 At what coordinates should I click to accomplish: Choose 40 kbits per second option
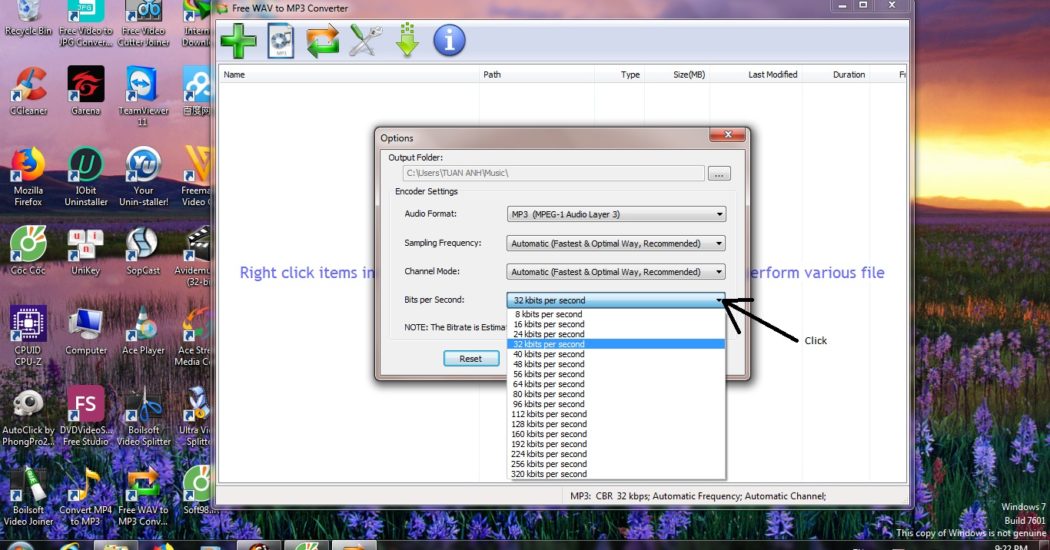coord(616,354)
